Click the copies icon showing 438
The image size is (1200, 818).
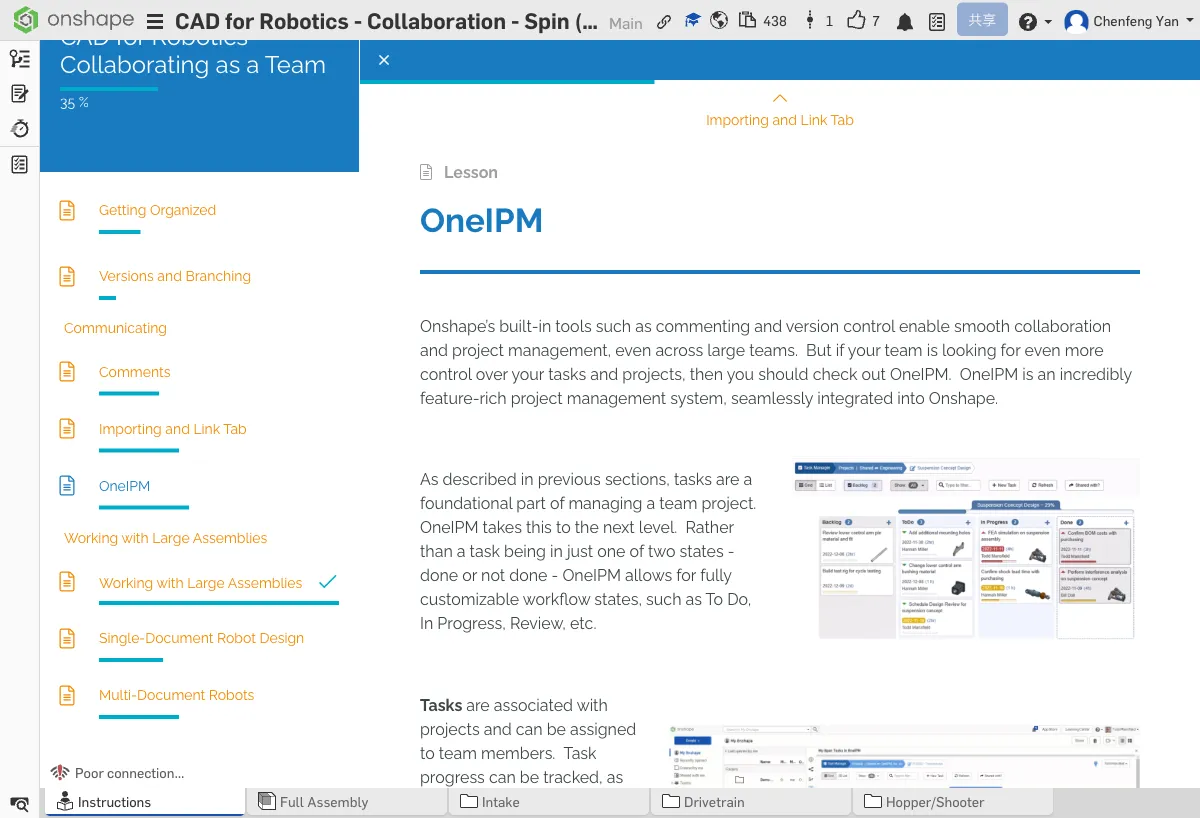pyautogui.click(x=748, y=21)
